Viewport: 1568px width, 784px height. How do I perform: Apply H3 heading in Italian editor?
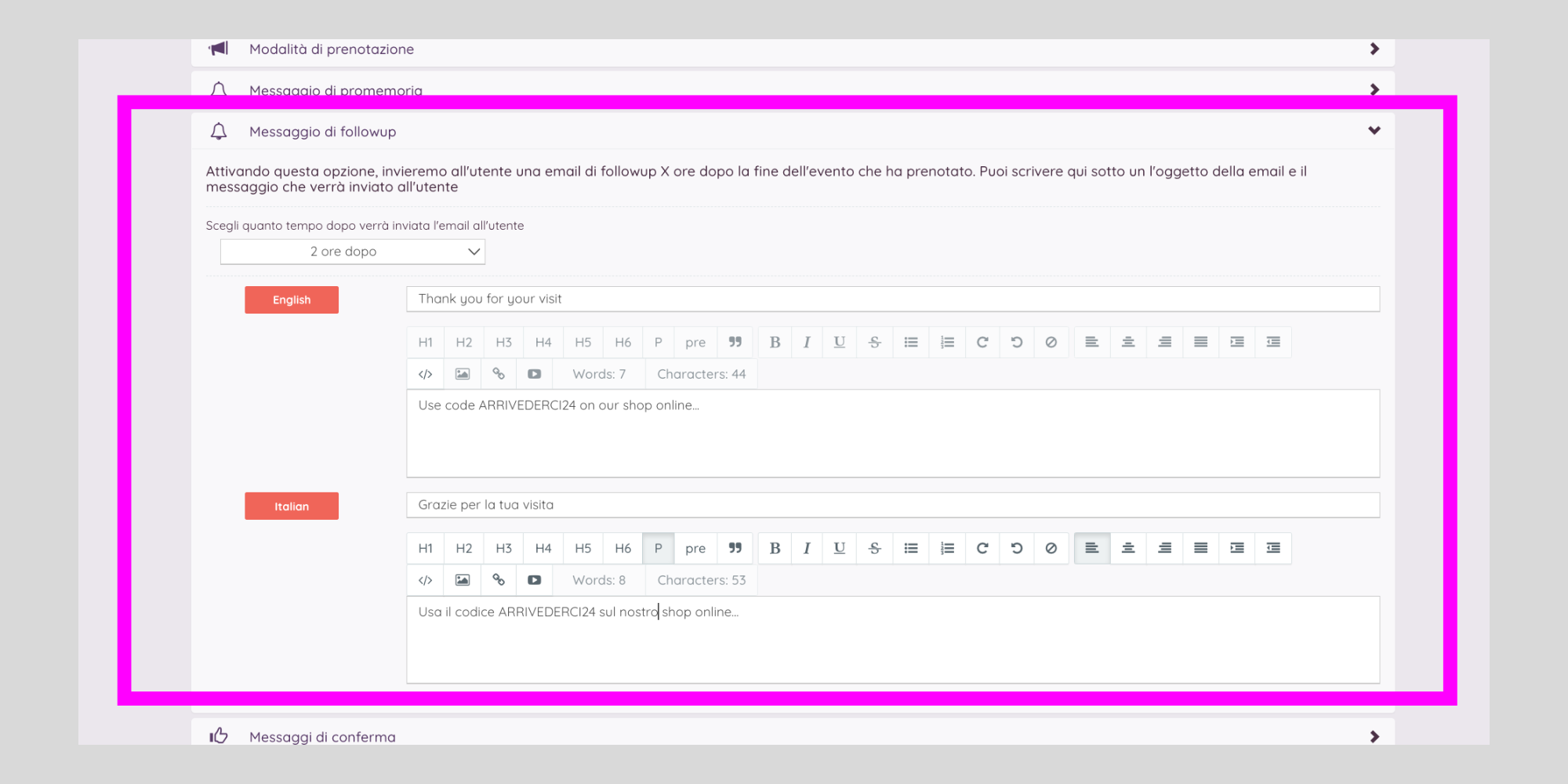coord(504,548)
